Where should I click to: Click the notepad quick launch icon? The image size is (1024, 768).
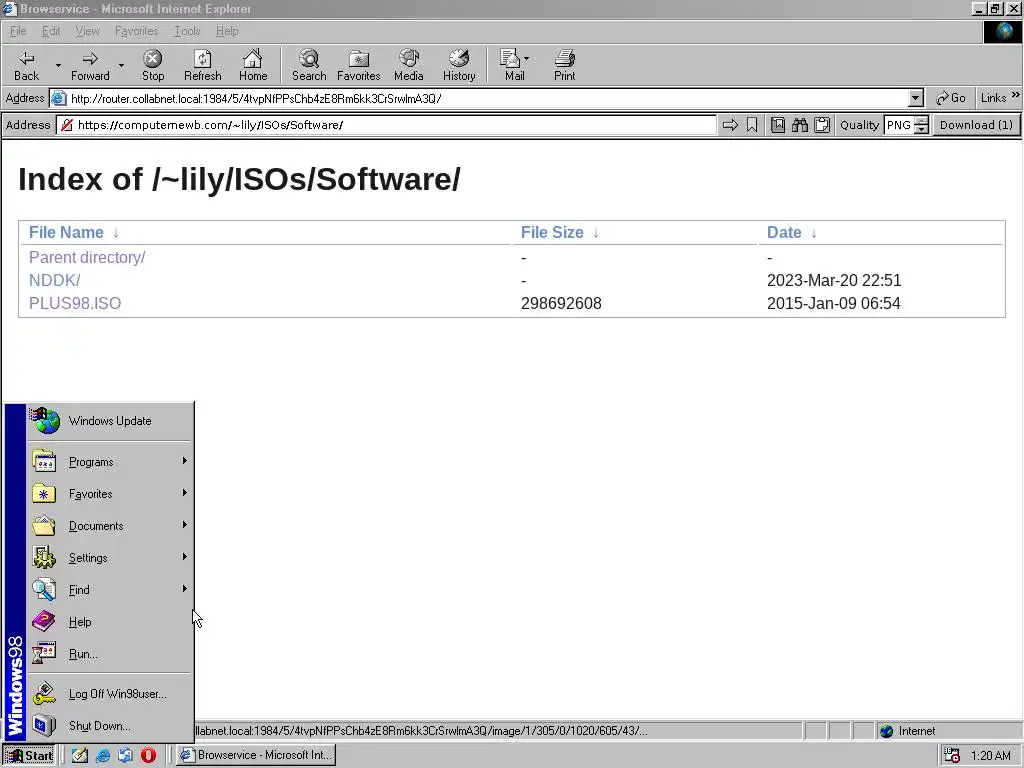coord(80,755)
